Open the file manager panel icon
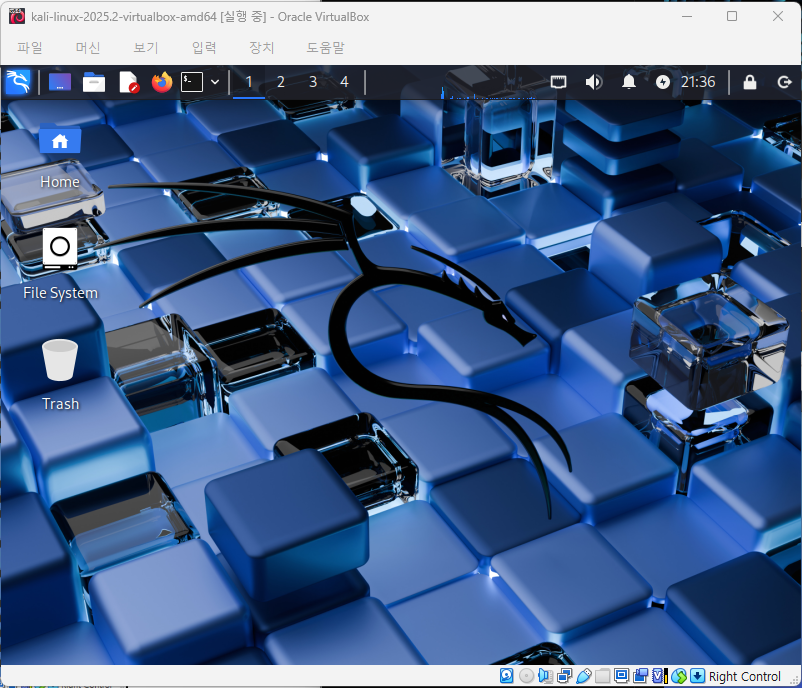 94,82
